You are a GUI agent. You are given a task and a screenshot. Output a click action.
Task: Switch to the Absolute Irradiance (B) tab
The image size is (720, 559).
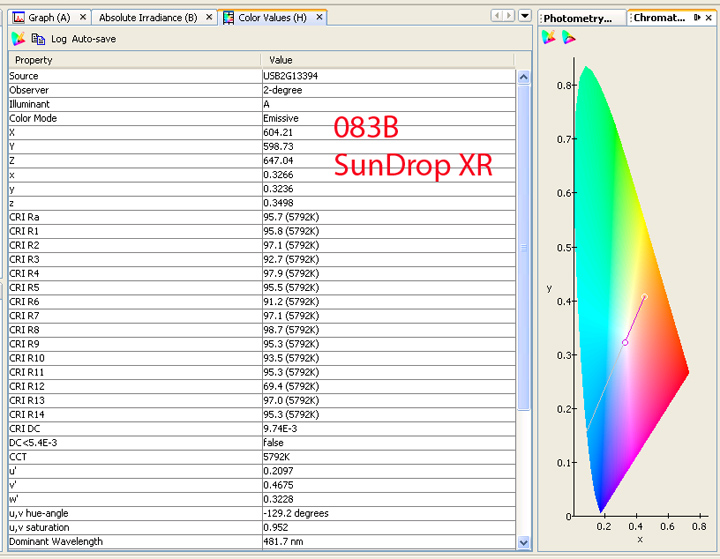147,18
